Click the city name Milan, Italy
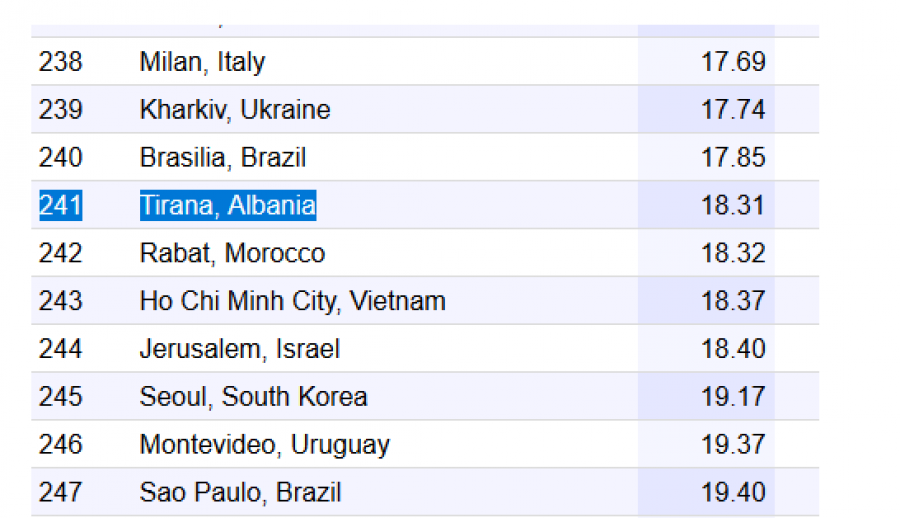The image size is (900, 518). [202, 62]
